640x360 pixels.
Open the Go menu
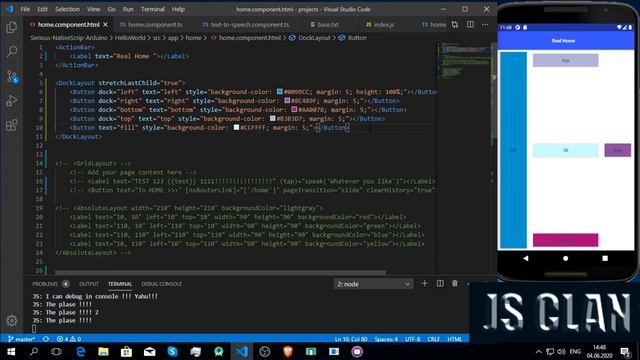[111, 9]
